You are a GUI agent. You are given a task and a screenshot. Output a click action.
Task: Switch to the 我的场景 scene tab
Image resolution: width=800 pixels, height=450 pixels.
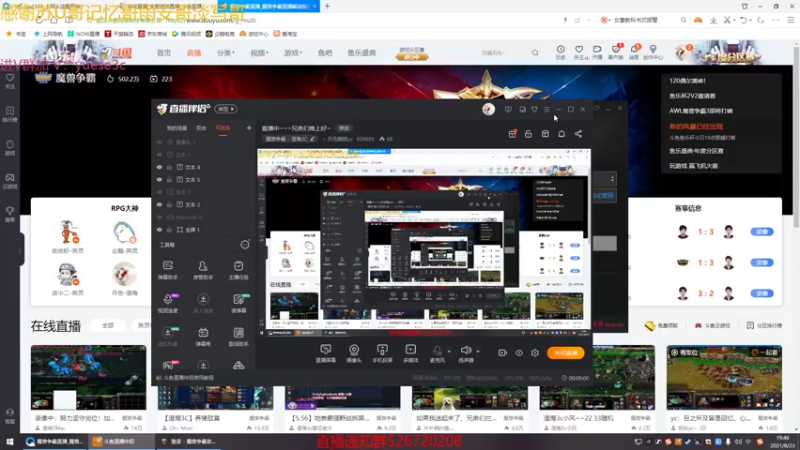pyautogui.click(x=177, y=128)
